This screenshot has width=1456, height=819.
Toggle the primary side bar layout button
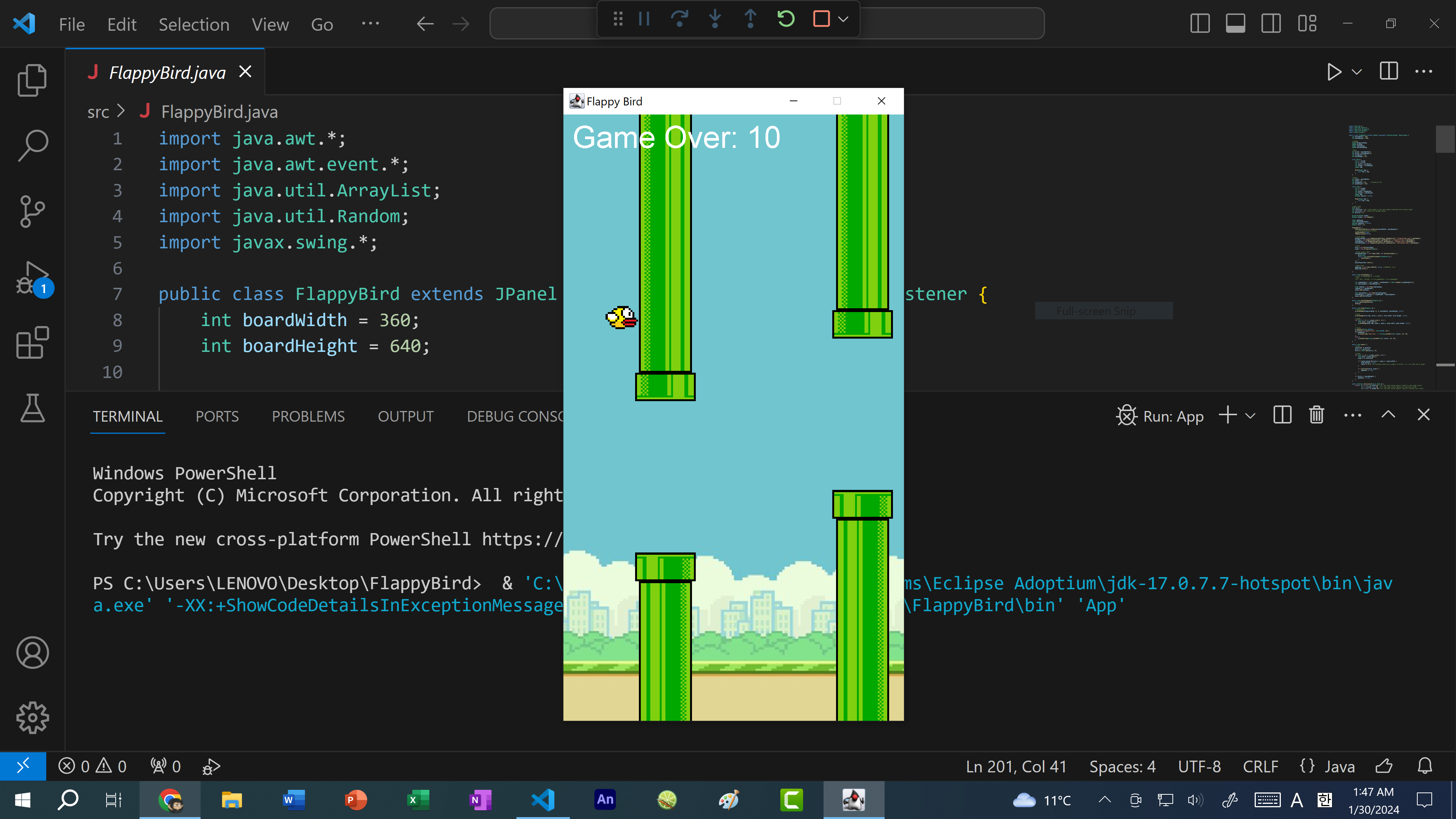click(1199, 24)
